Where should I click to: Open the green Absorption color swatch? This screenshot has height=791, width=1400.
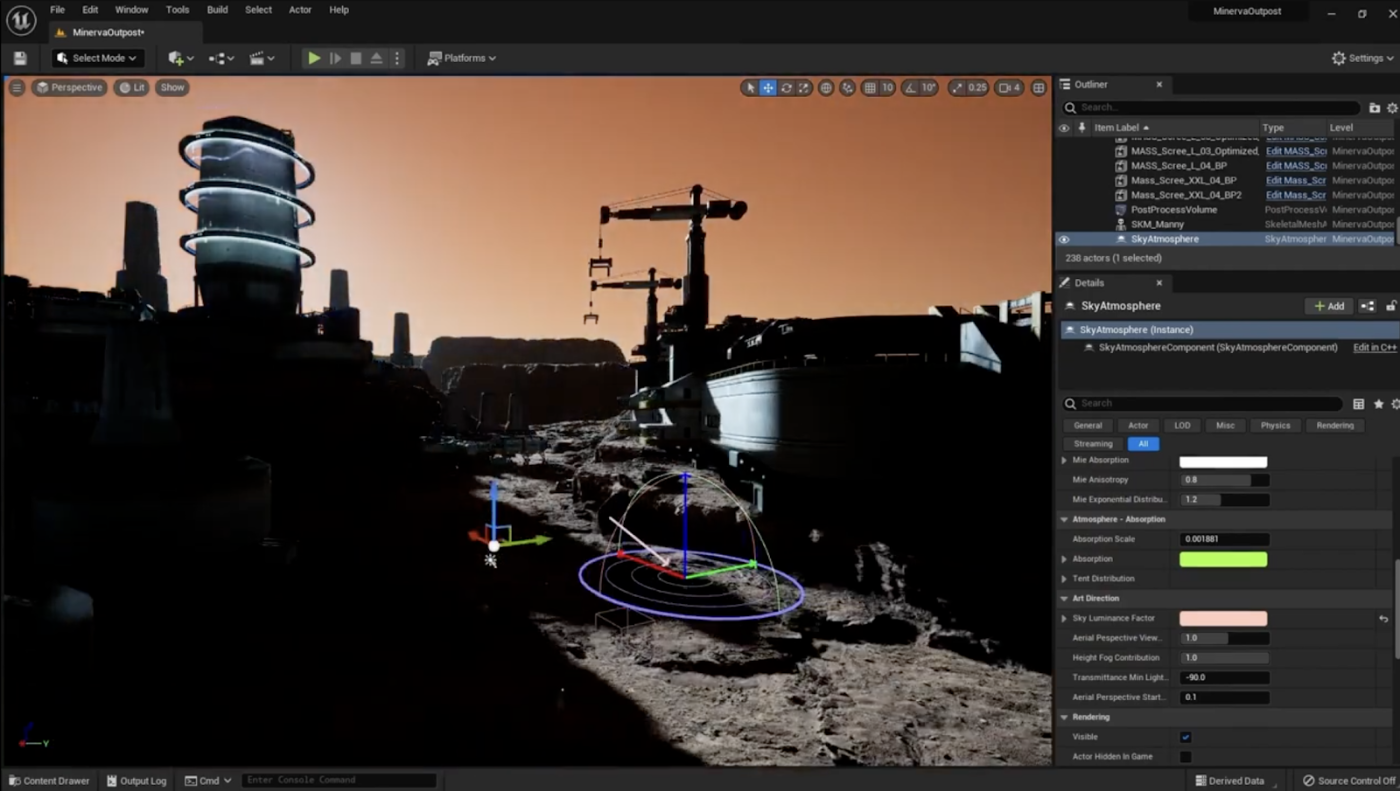1223,559
